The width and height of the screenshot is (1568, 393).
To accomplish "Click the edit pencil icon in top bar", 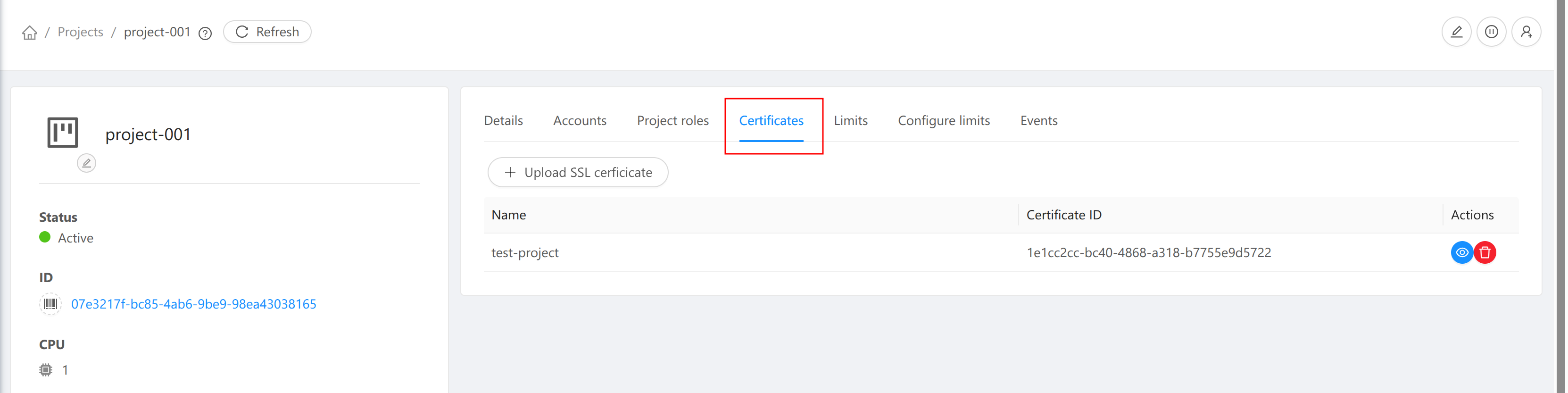I will point(1456,32).
